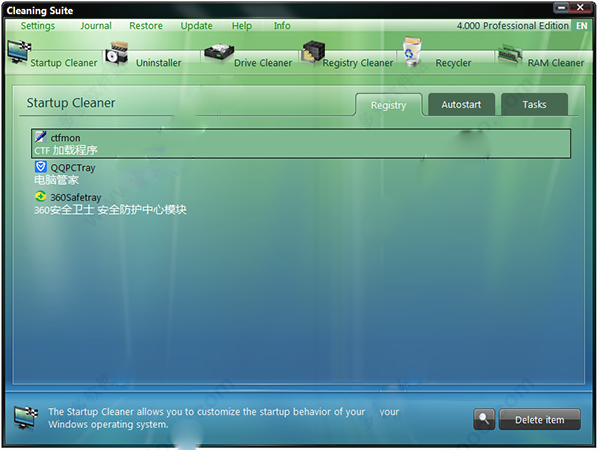Open the RAM Cleaner module label

pos(556,63)
